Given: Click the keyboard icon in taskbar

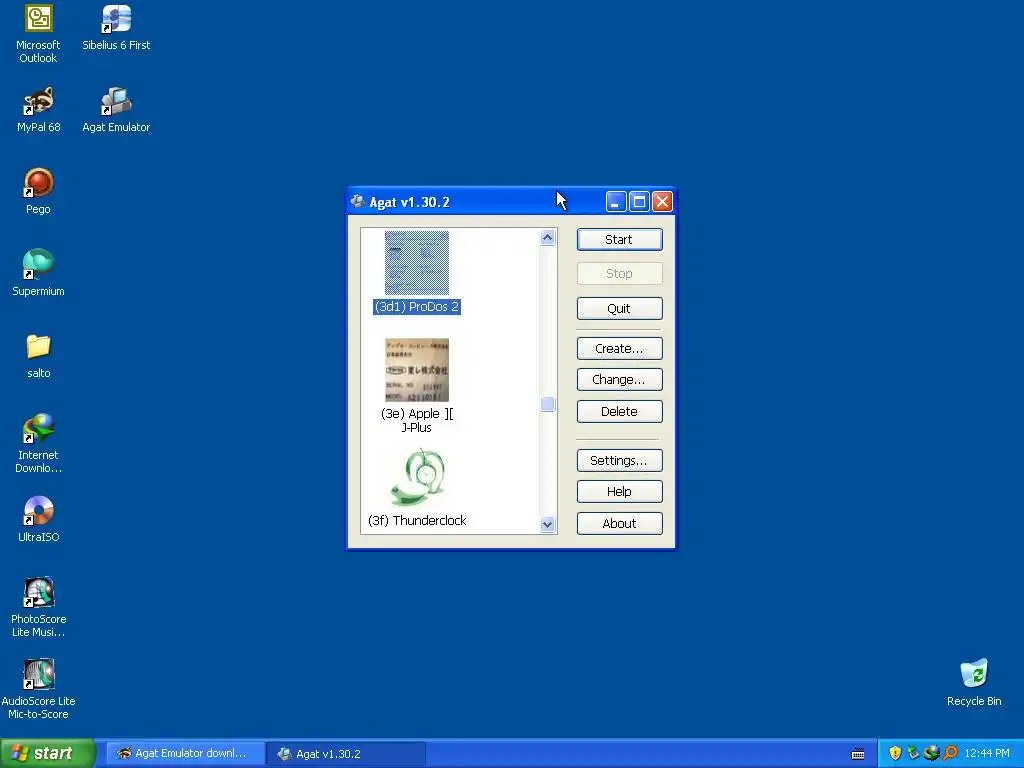Looking at the screenshot, I should (x=858, y=754).
